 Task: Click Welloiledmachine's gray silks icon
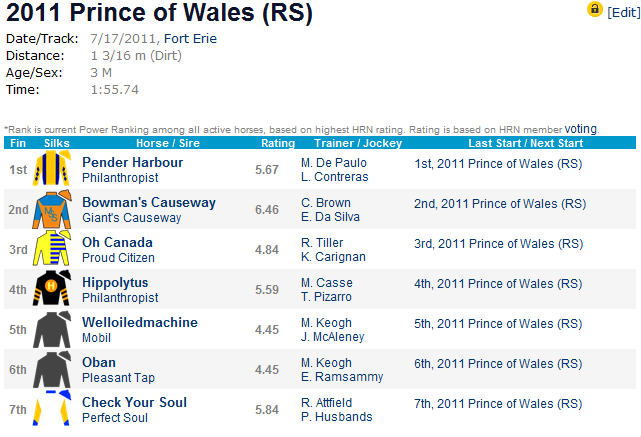click(52, 329)
